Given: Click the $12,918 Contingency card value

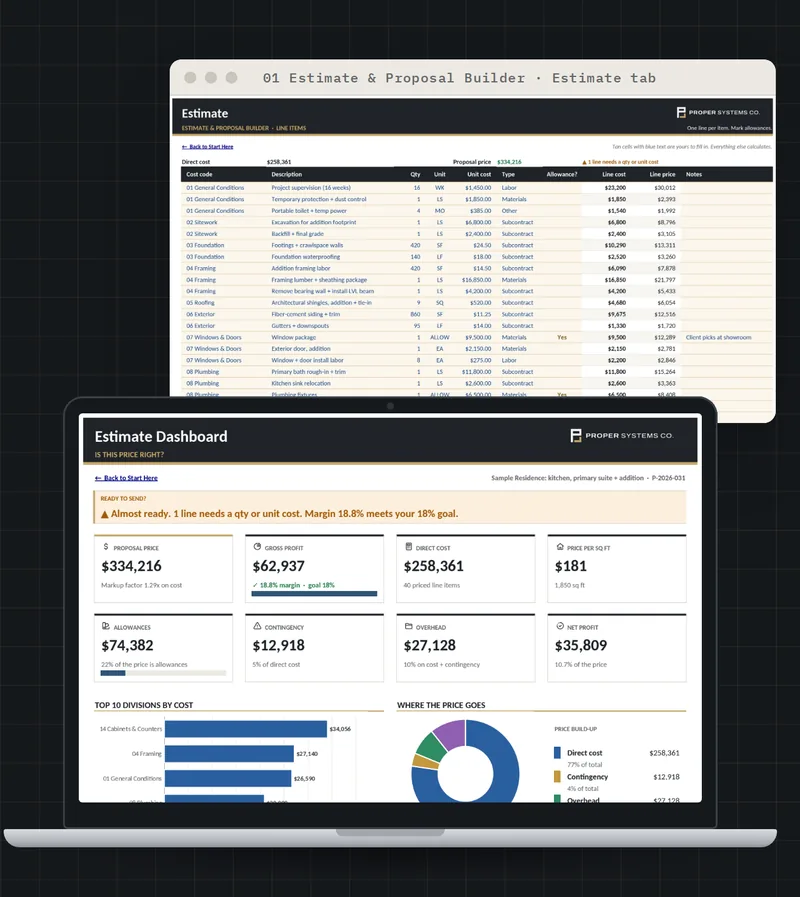Looking at the screenshot, I should pyautogui.click(x=279, y=645).
